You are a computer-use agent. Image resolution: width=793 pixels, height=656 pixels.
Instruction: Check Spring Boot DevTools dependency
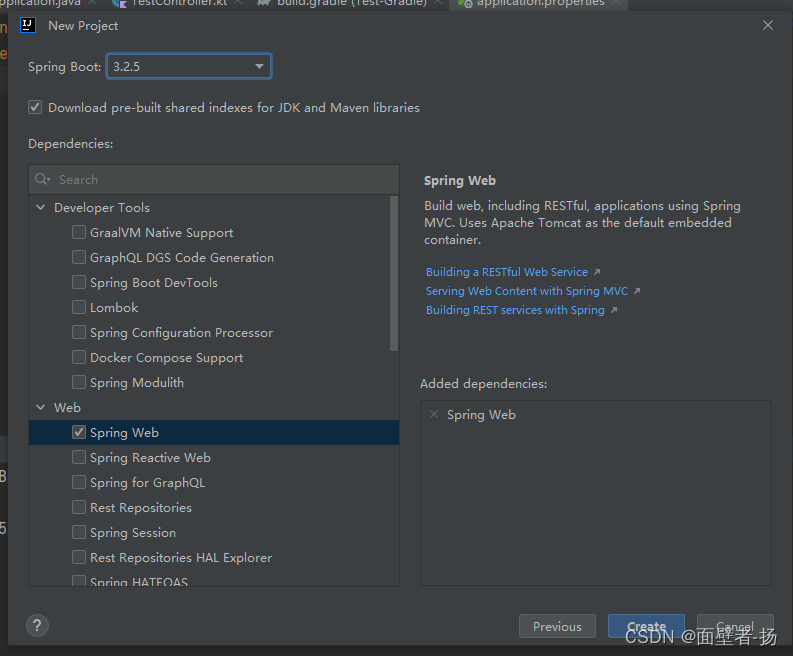coord(79,282)
